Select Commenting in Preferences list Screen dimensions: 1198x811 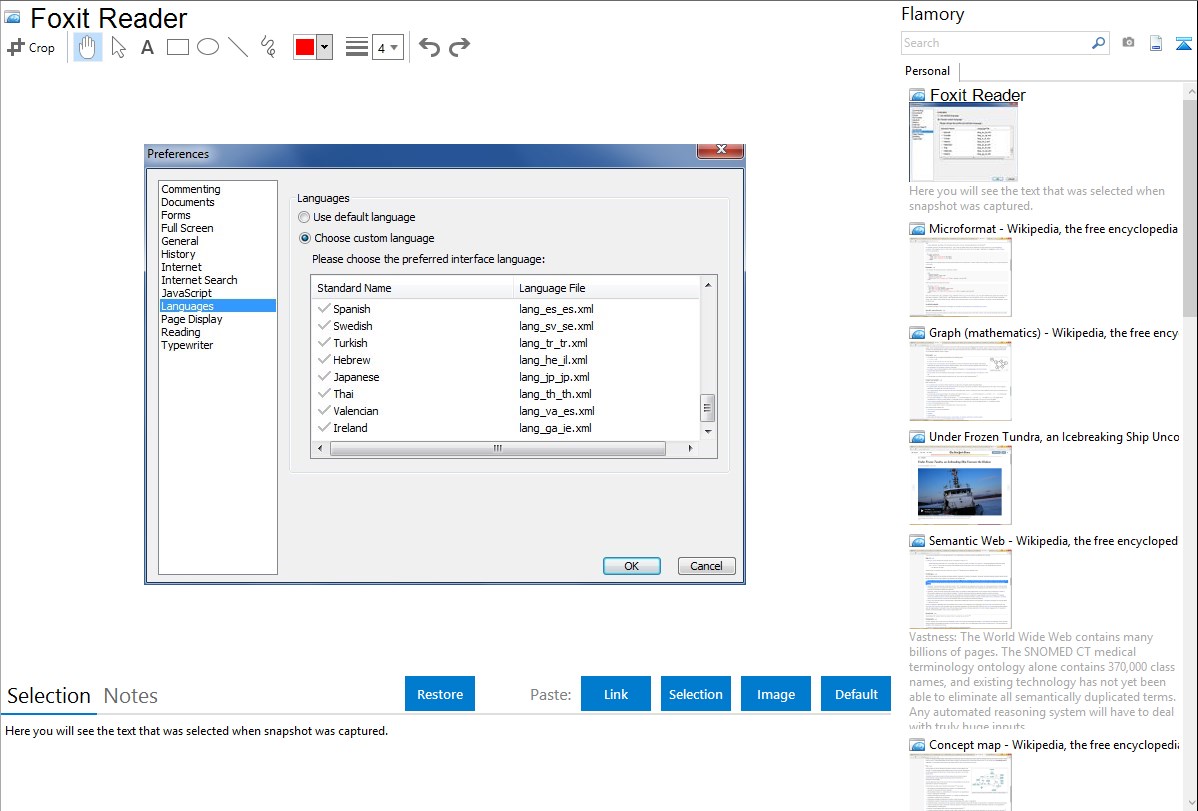pos(190,189)
